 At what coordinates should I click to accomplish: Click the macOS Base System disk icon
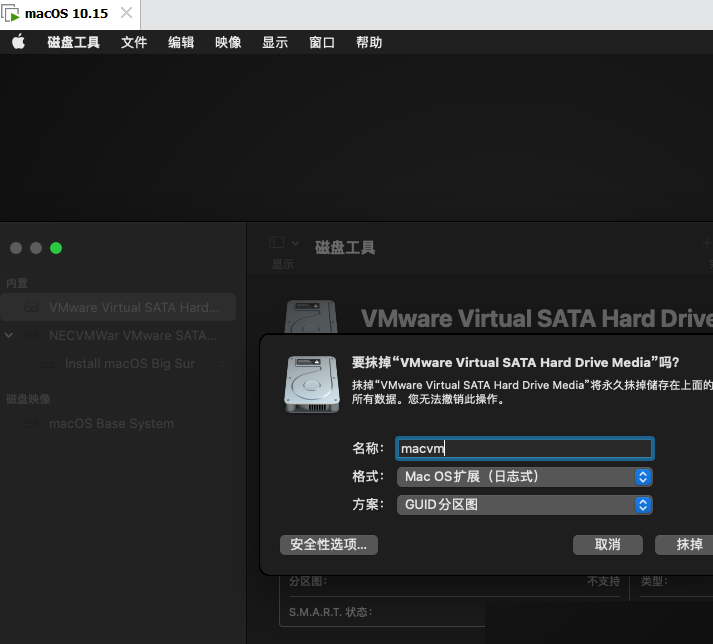point(31,423)
